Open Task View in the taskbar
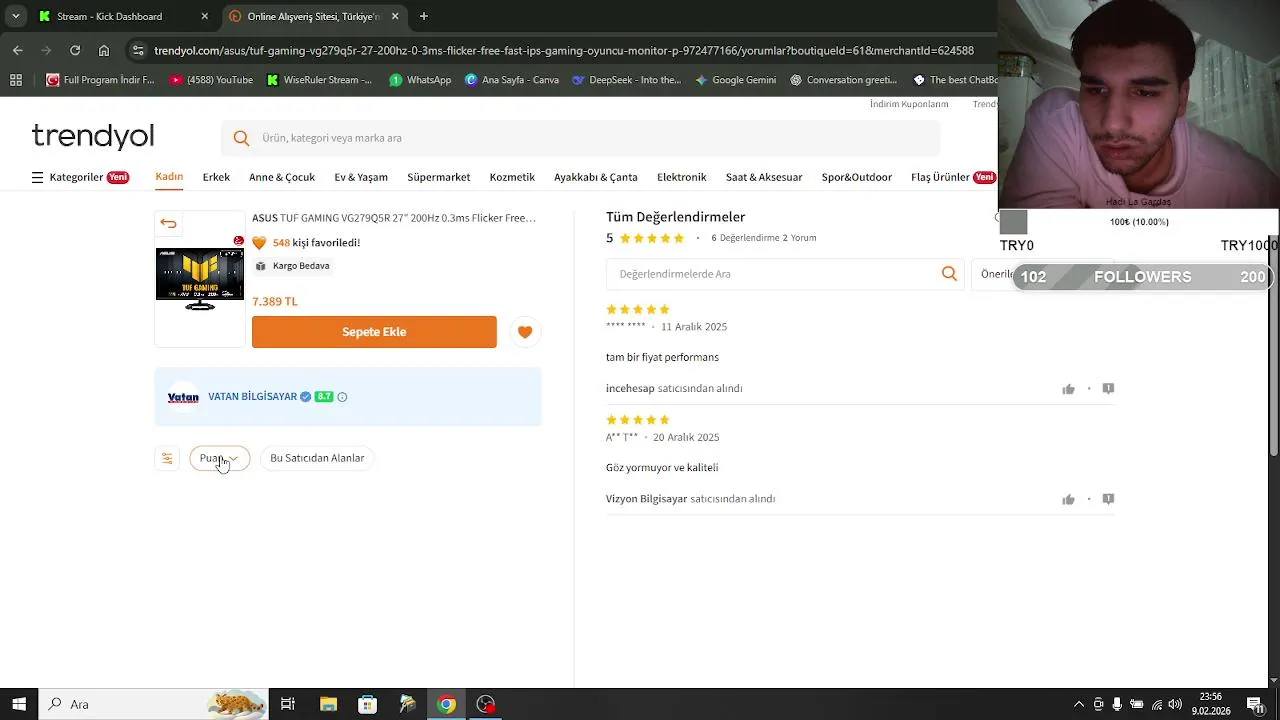 (x=288, y=704)
